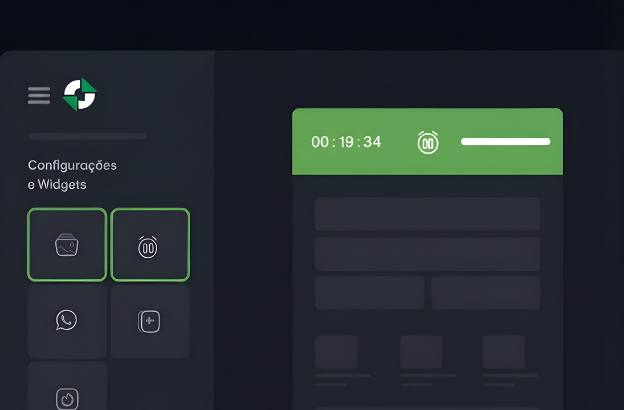Click the alarm clock icon in the green banner
Screen dimensions: 624x410
(428, 142)
